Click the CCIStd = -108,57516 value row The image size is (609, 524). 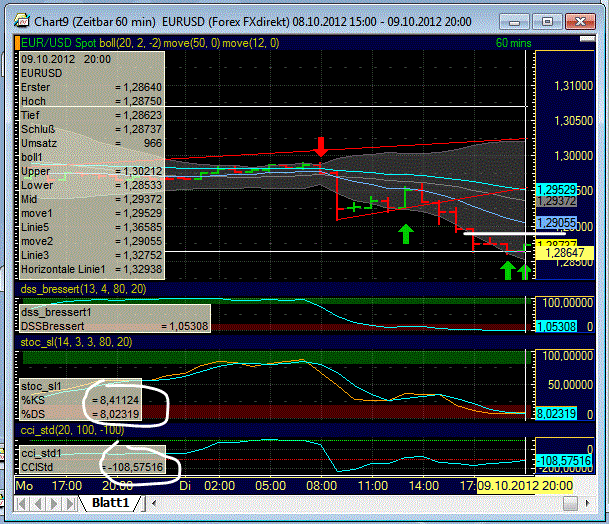pyautogui.click(x=92, y=467)
